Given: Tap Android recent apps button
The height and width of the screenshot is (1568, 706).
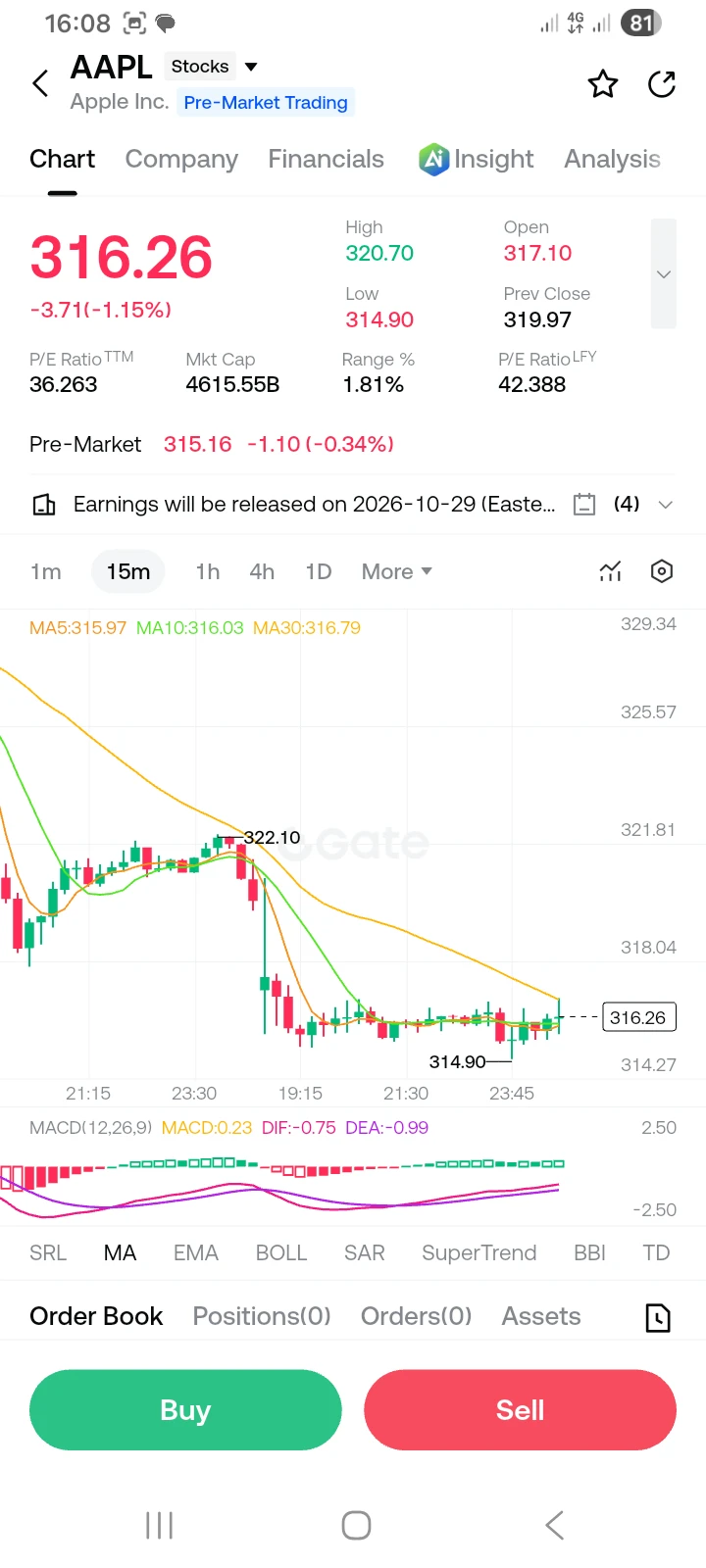Looking at the screenshot, I should 159,1525.
